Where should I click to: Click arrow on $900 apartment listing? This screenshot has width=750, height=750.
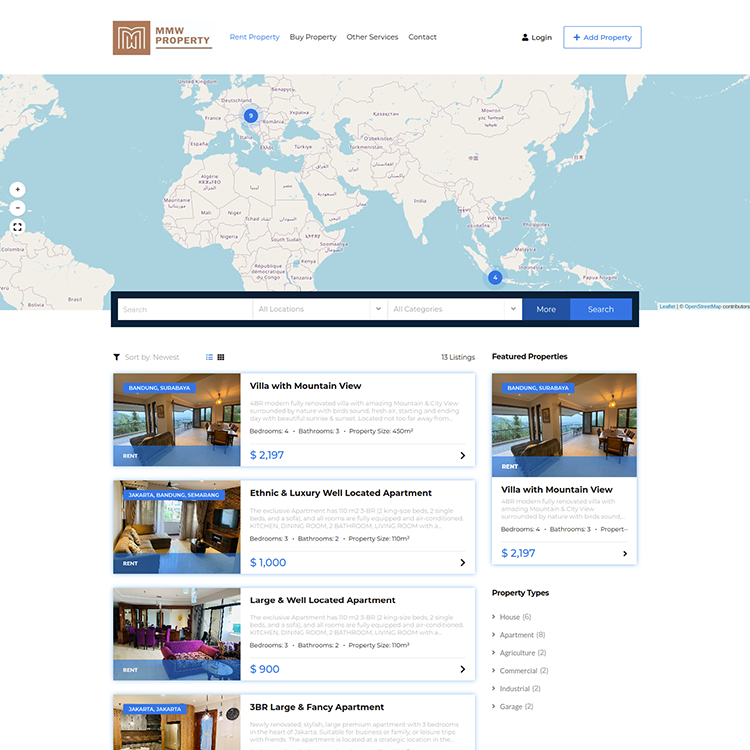click(x=462, y=670)
